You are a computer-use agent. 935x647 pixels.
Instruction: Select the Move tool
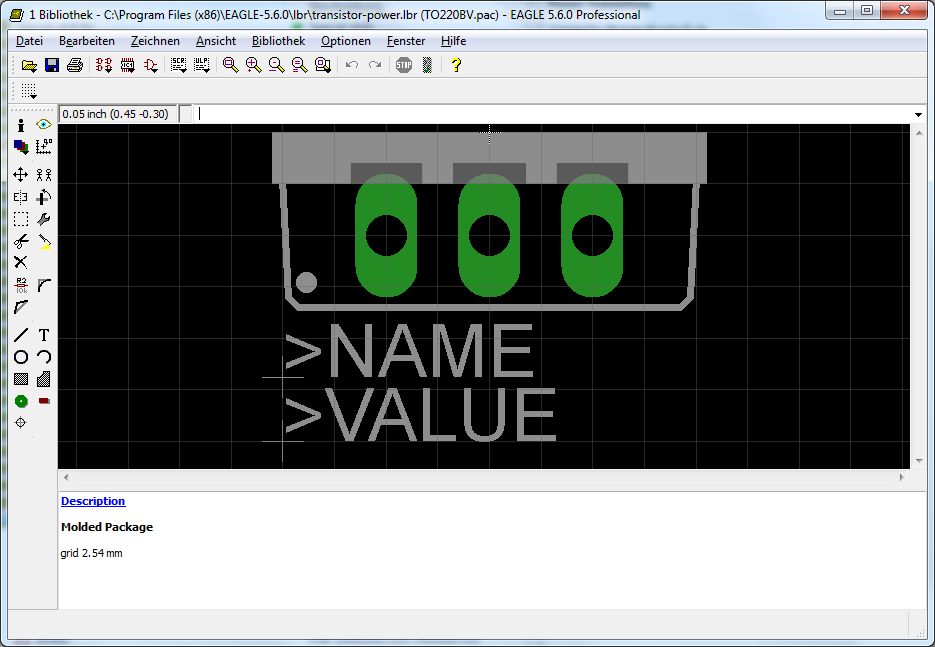pyautogui.click(x=21, y=175)
